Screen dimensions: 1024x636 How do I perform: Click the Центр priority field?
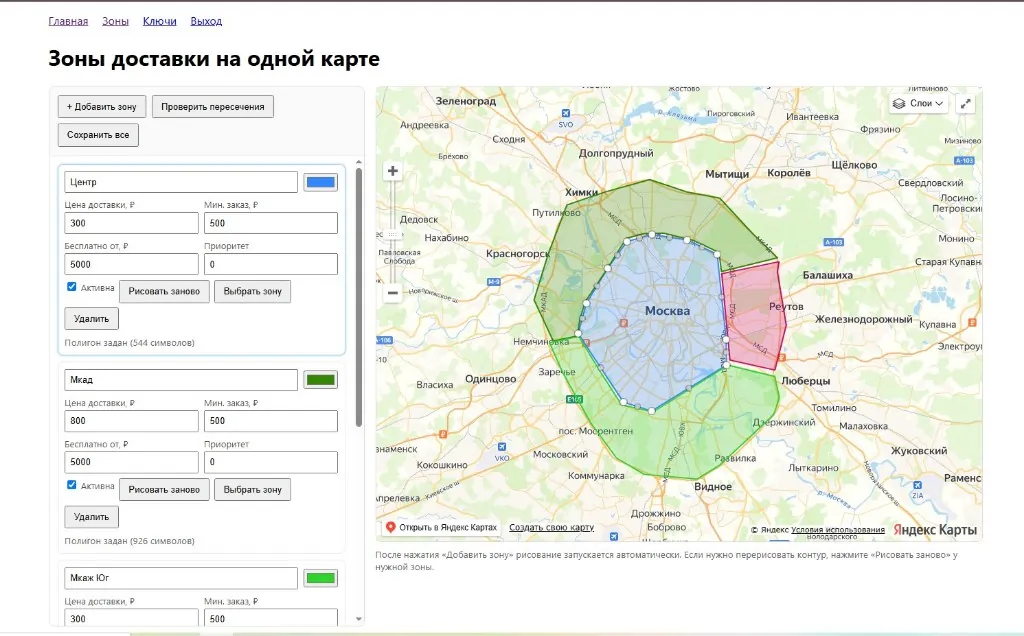point(271,264)
